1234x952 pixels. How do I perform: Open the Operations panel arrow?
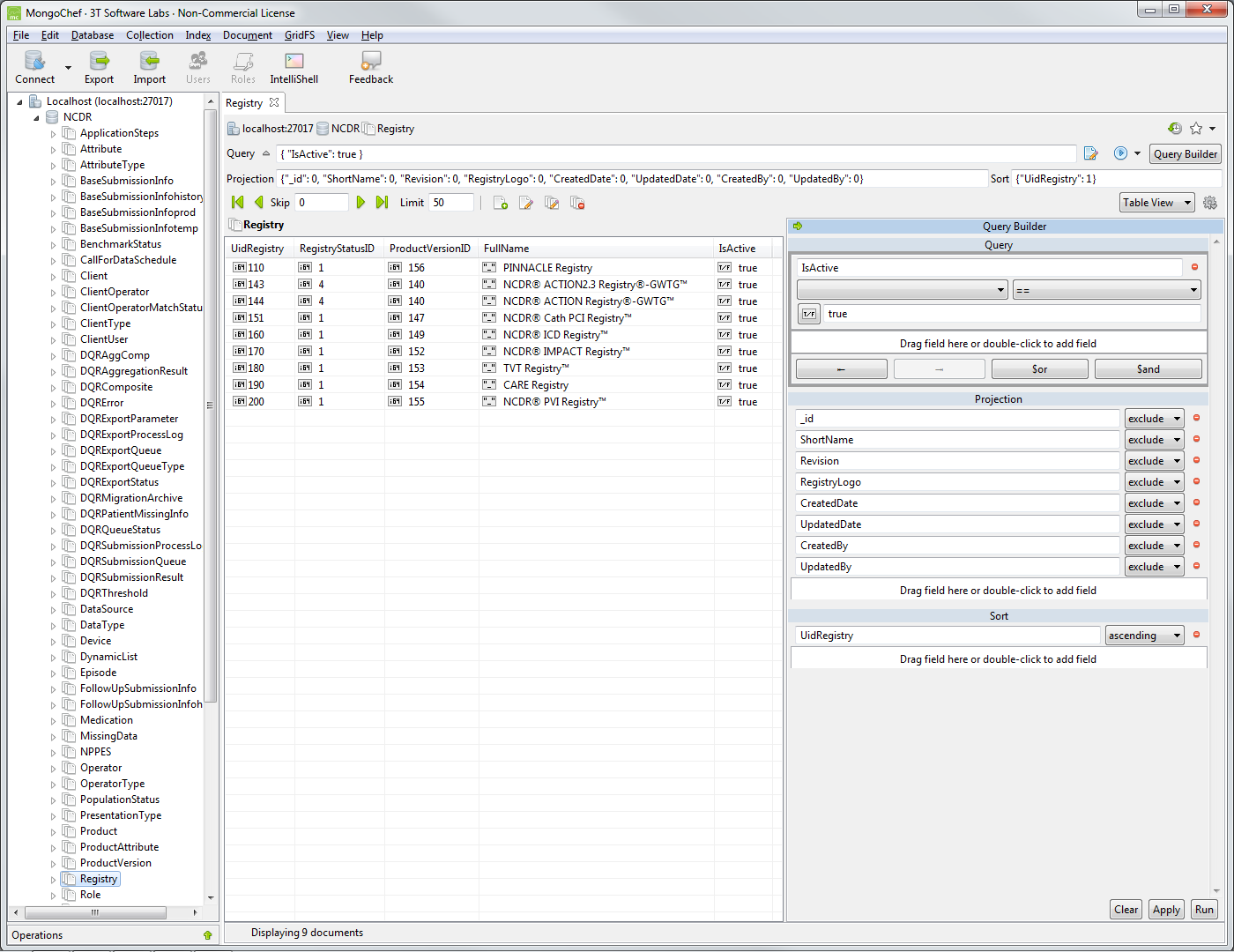click(x=208, y=935)
